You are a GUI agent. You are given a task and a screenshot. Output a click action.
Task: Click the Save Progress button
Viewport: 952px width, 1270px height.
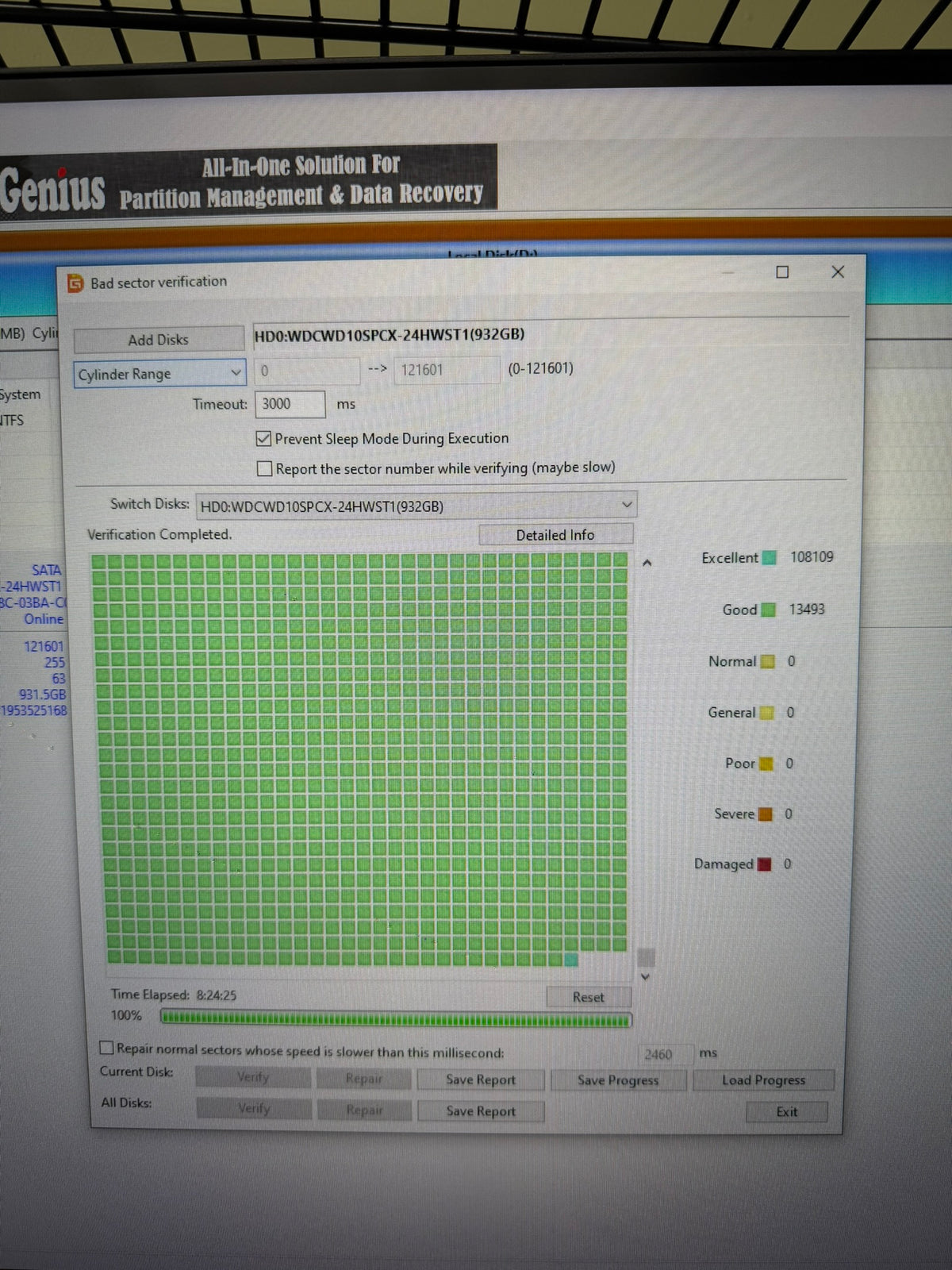[x=618, y=1080]
